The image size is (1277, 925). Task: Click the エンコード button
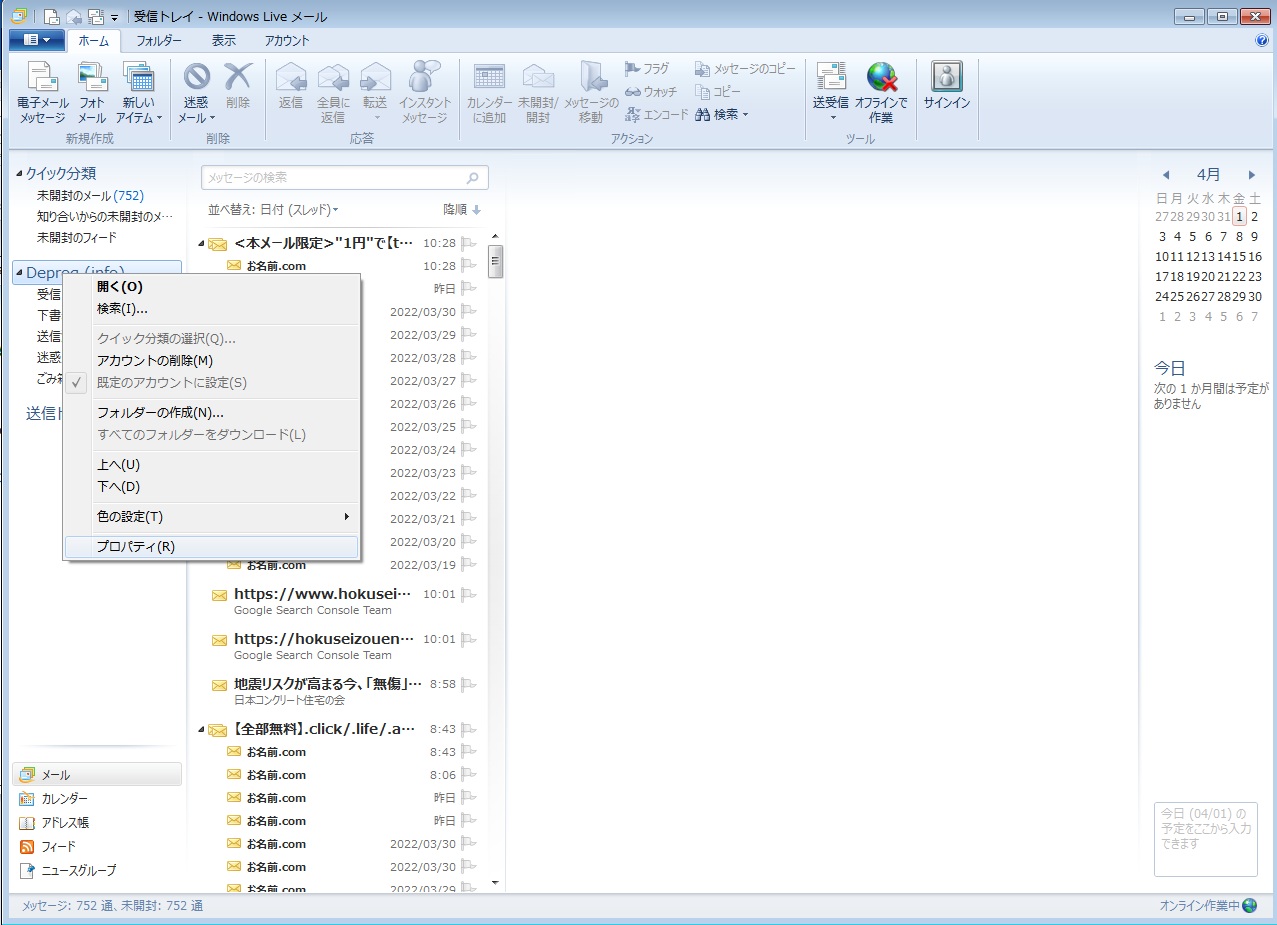[x=656, y=115]
